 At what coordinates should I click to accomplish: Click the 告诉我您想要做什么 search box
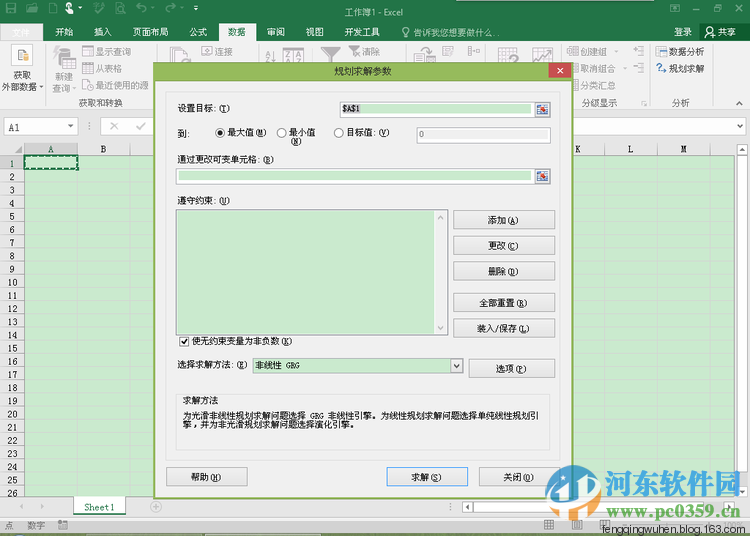pos(451,32)
